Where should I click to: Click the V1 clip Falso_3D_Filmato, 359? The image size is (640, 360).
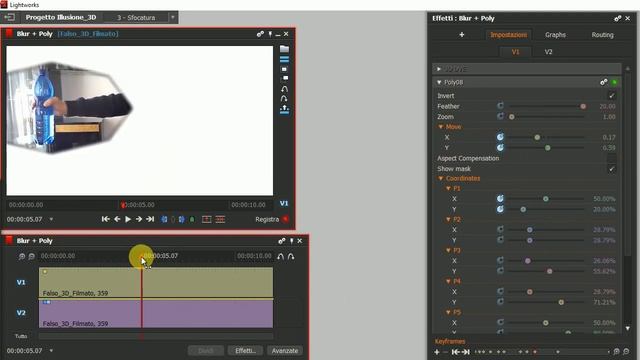pos(156,283)
